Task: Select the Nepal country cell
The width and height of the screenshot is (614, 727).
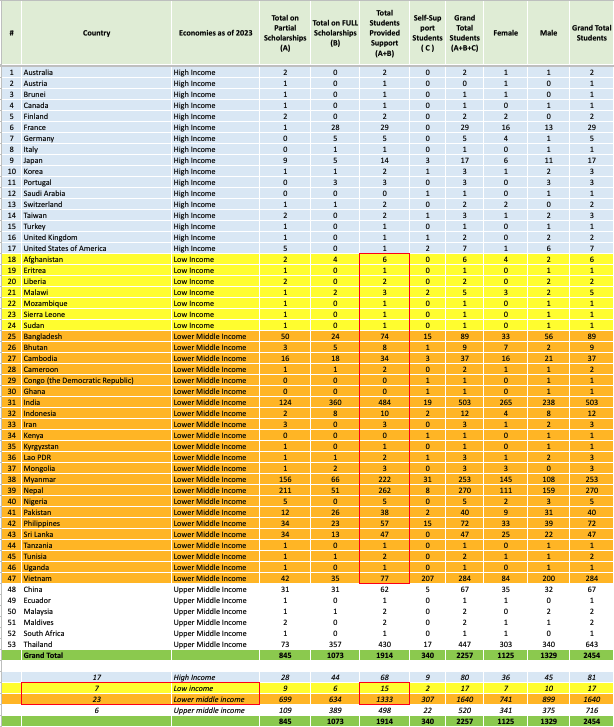Action: 96,491
